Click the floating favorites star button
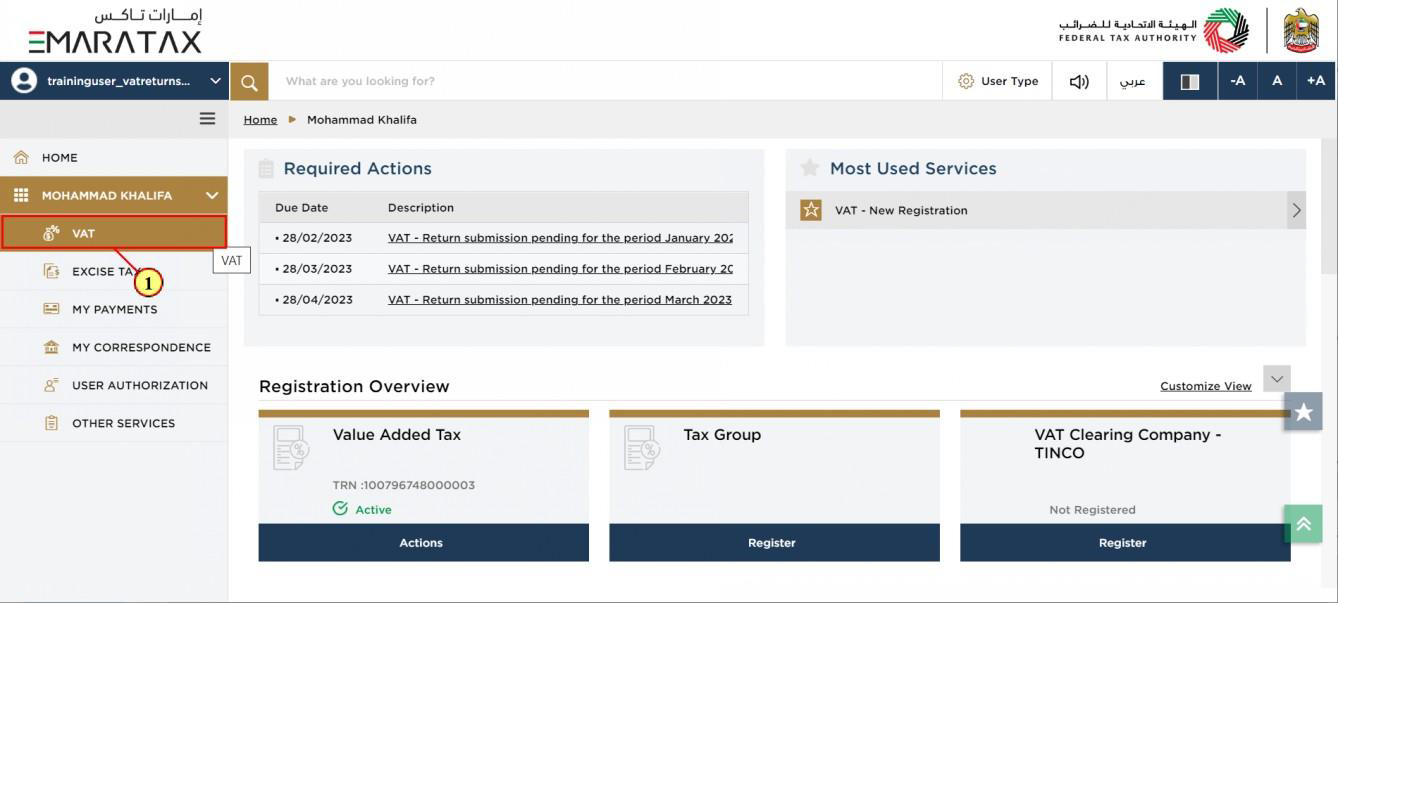 (1303, 411)
